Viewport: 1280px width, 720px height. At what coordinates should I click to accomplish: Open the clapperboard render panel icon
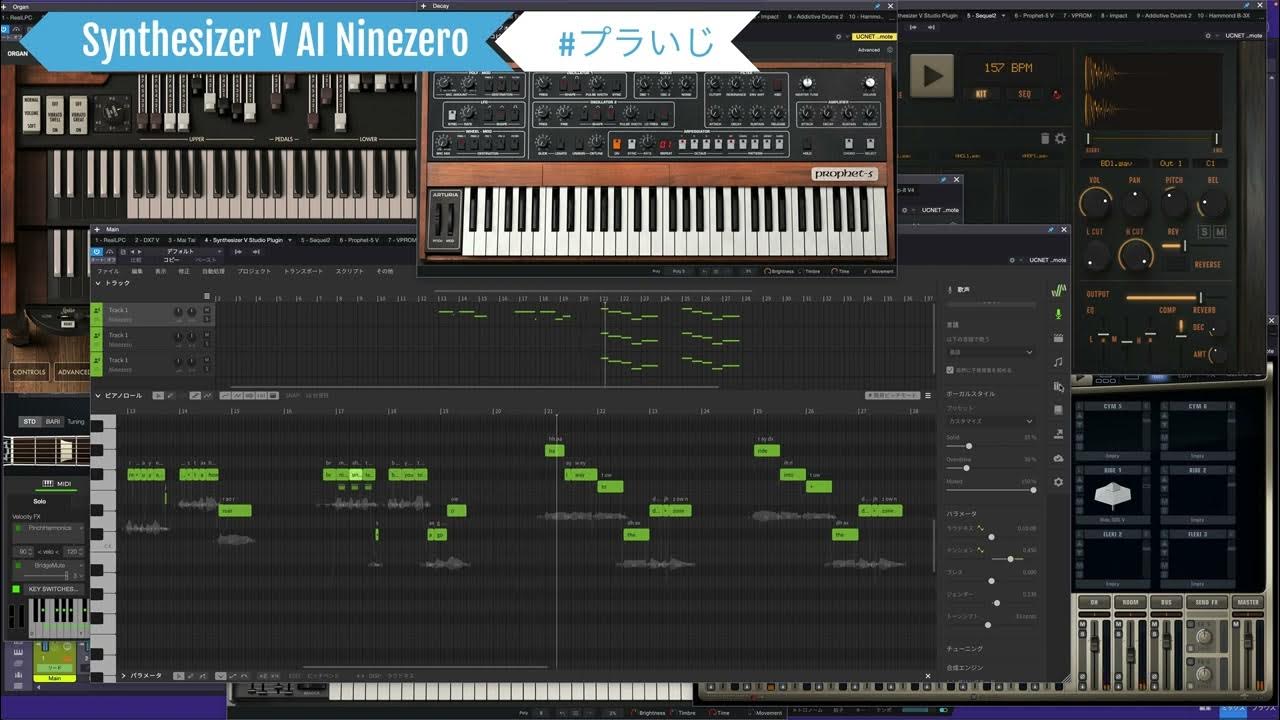1058,338
